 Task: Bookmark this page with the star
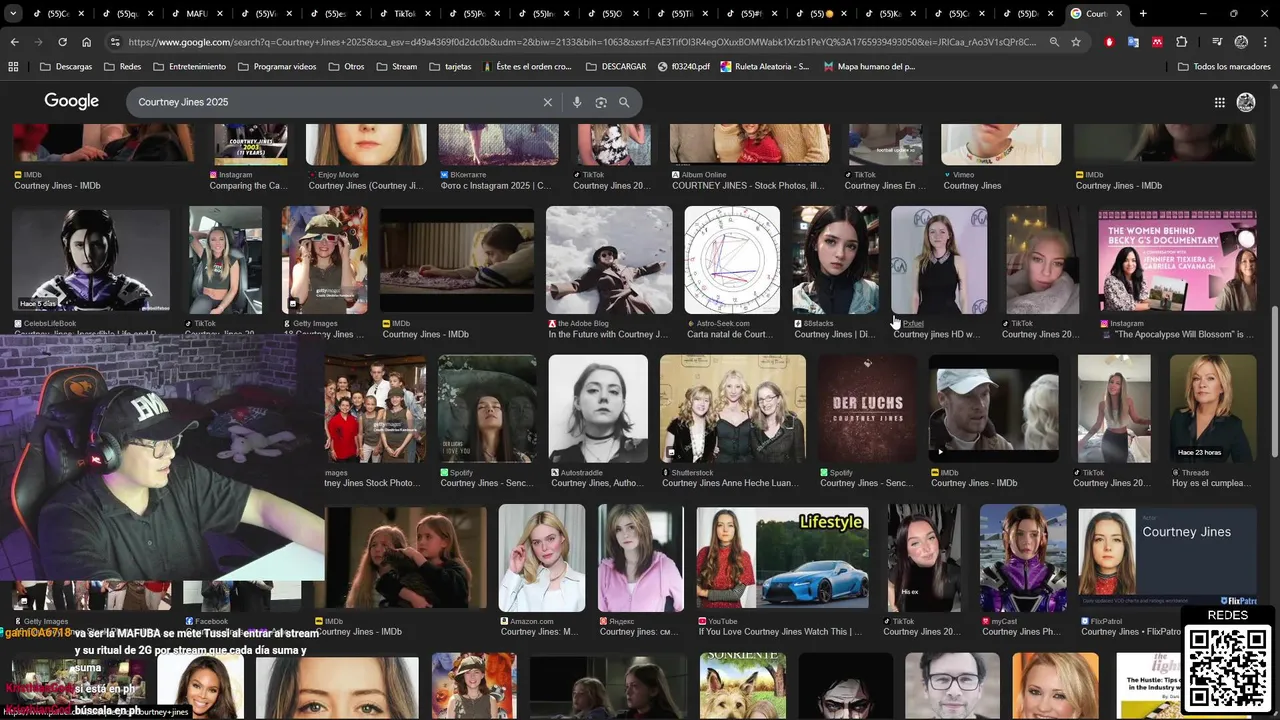tap(1076, 42)
